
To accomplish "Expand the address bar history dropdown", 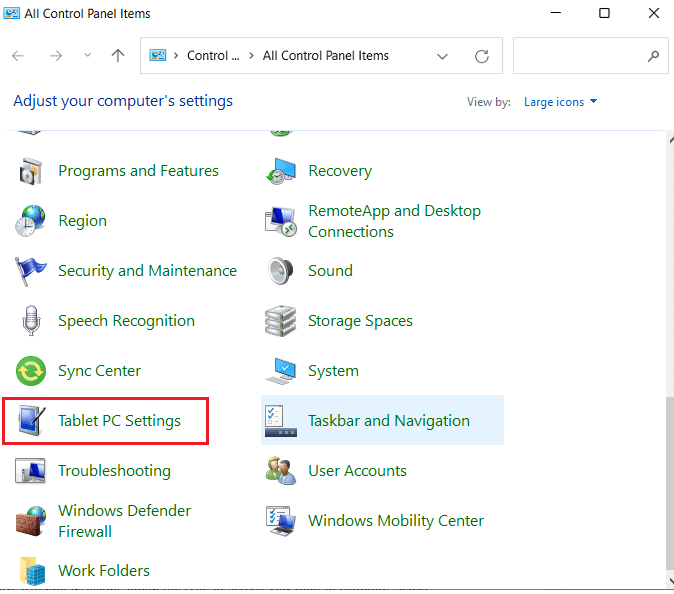I will (x=443, y=57).
